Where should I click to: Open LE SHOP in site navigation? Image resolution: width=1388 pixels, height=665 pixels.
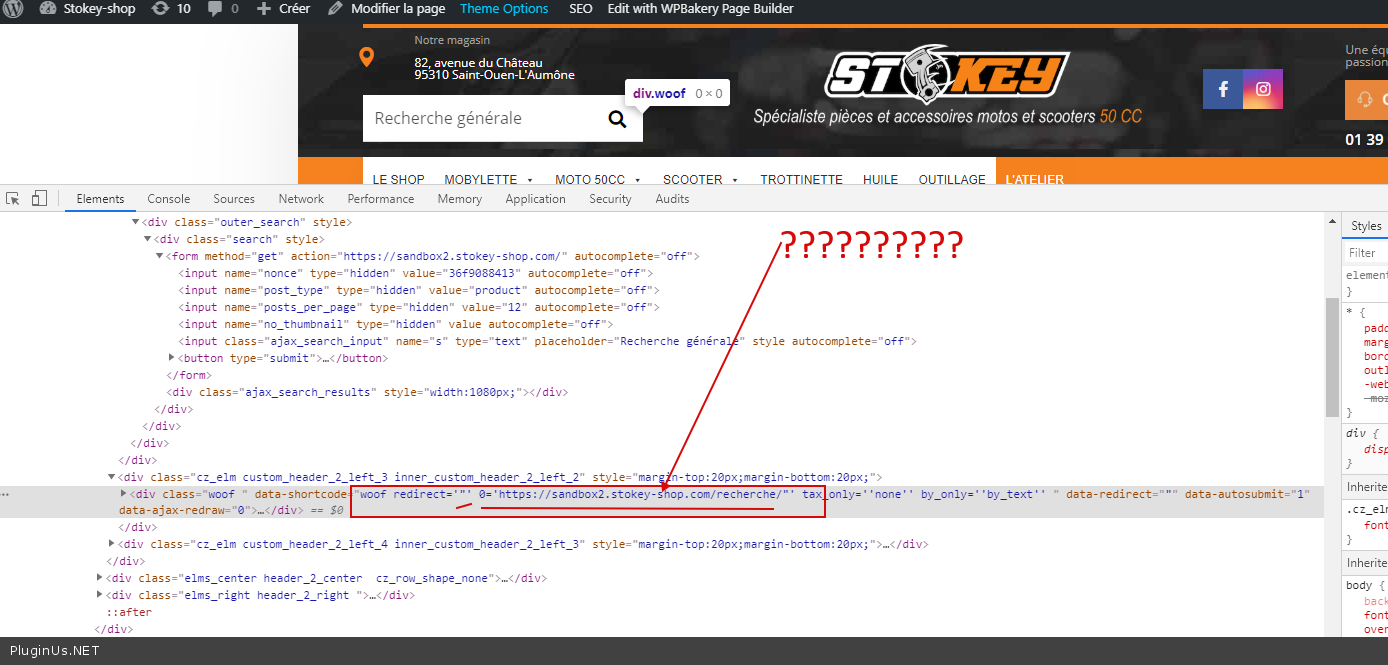point(398,180)
